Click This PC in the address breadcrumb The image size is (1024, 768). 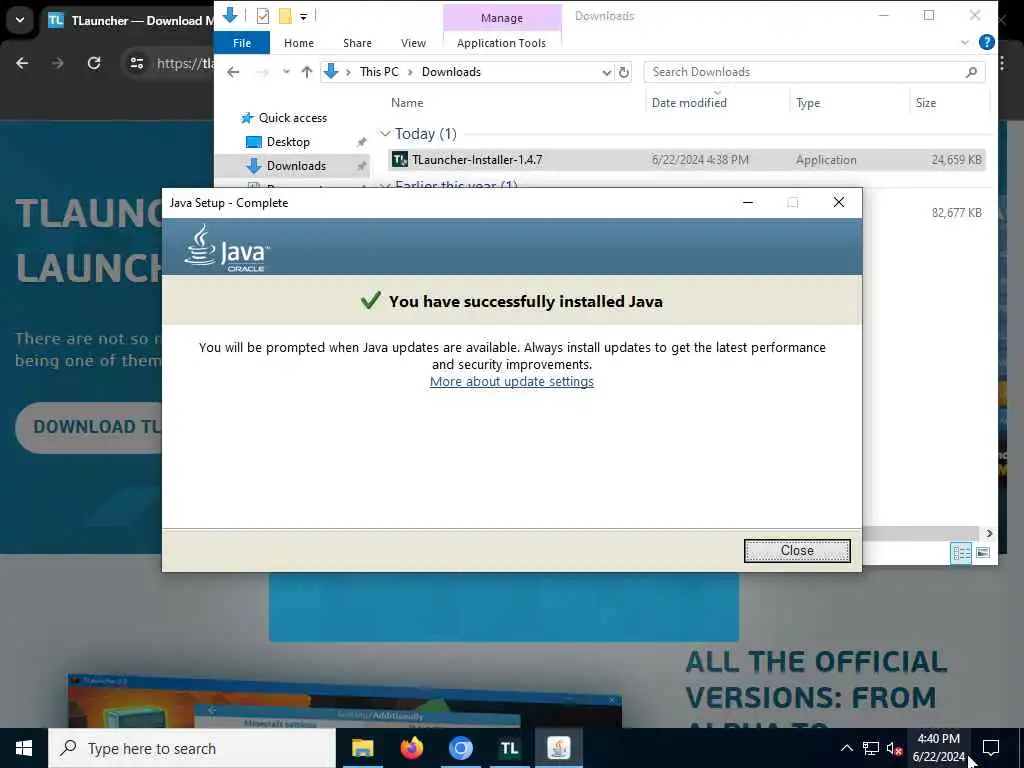coord(379,72)
